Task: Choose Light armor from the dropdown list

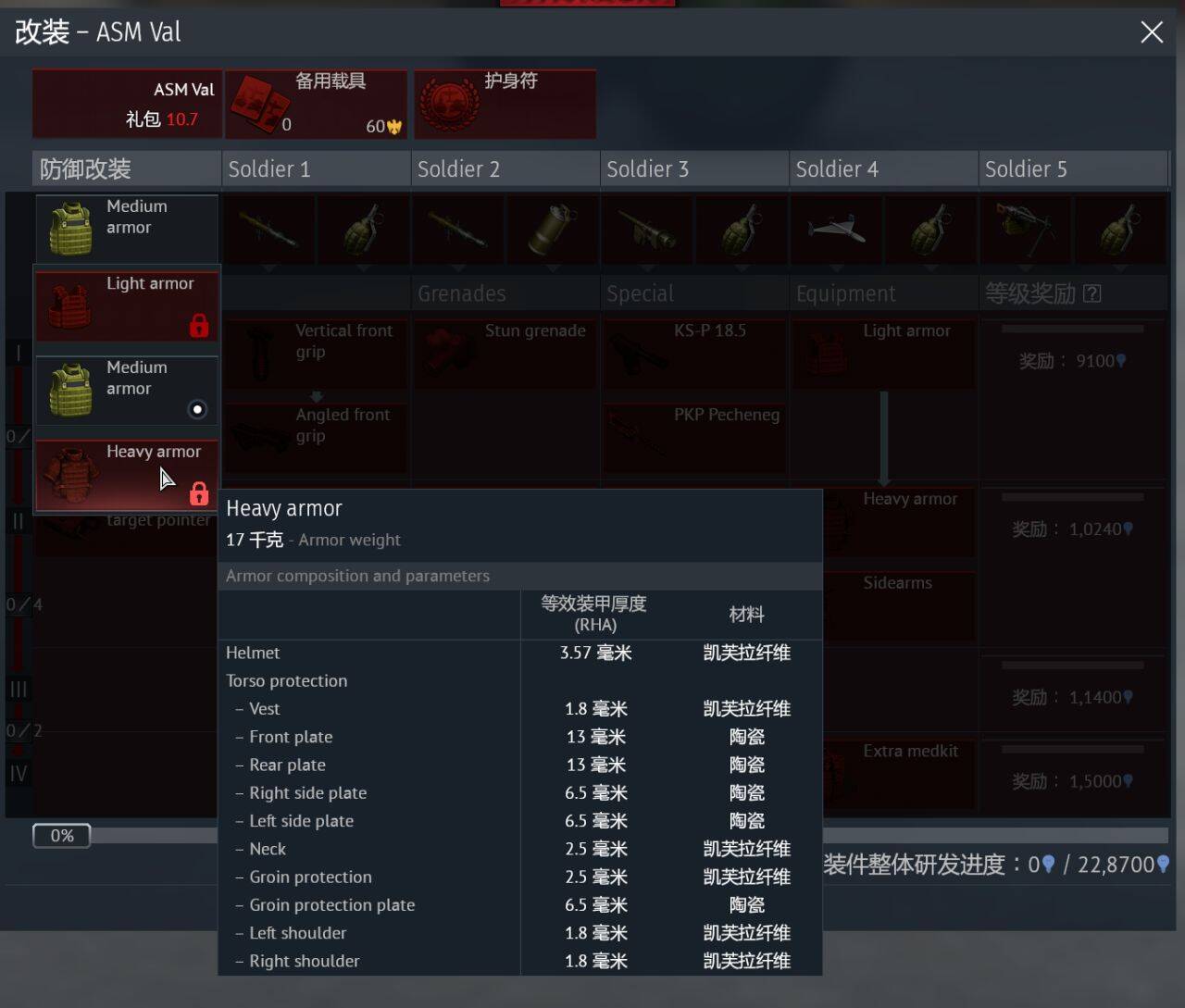Action: (127, 303)
